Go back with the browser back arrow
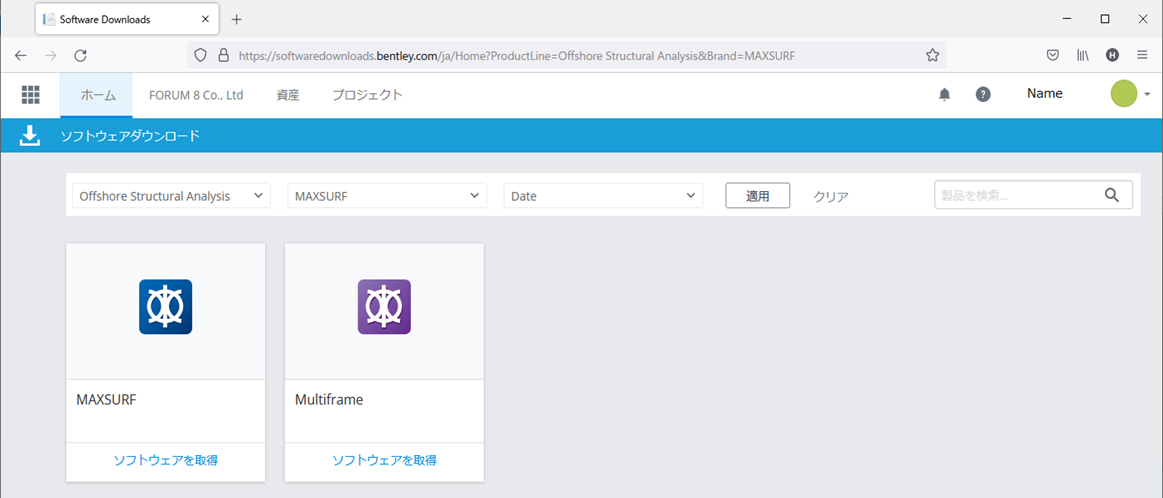Image resolution: width=1163 pixels, height=498 pixels. tap(21, 55)
